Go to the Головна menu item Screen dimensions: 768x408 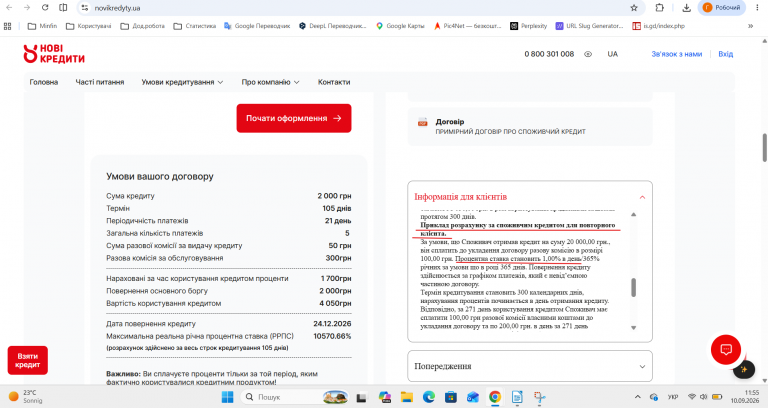click(x=44, y=82)
